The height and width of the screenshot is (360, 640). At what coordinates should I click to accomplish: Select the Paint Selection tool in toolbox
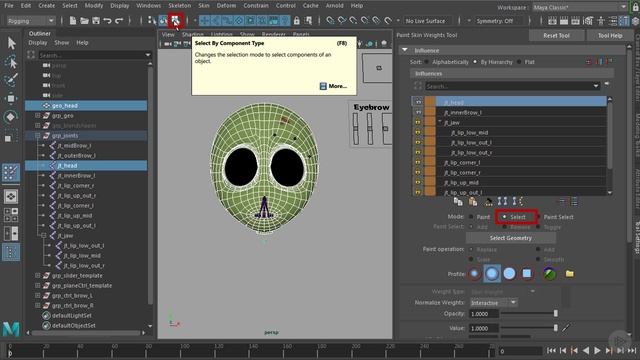point(11,80)
